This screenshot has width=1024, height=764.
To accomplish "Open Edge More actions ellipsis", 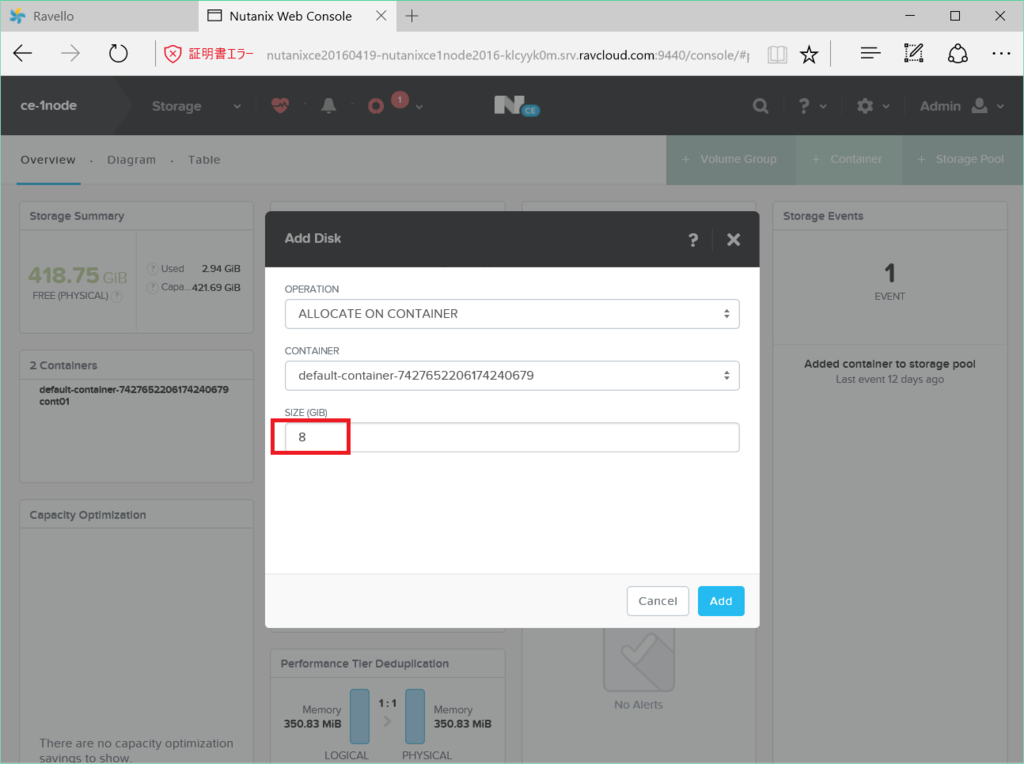I will click(x=1001, y=54).
